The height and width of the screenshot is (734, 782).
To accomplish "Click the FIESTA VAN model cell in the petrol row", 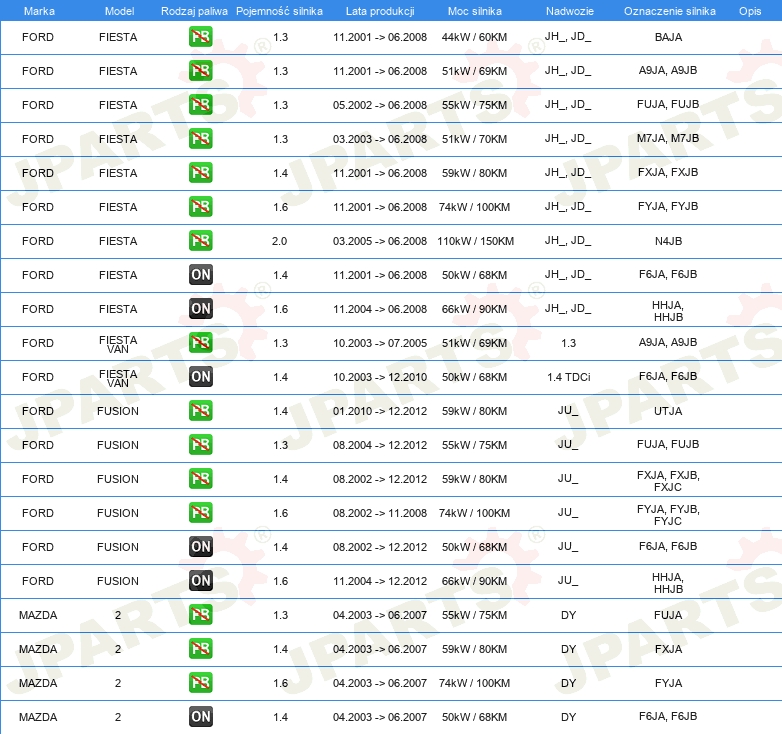I will (118, 344).
